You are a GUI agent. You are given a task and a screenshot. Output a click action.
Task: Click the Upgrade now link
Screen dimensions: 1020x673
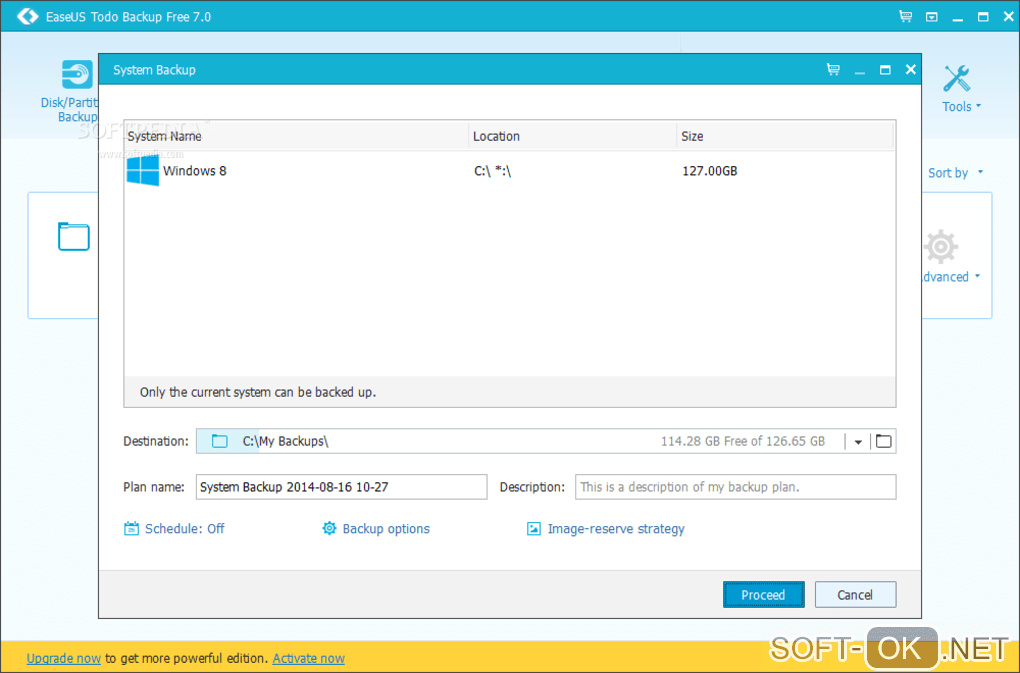pos(64,658)
